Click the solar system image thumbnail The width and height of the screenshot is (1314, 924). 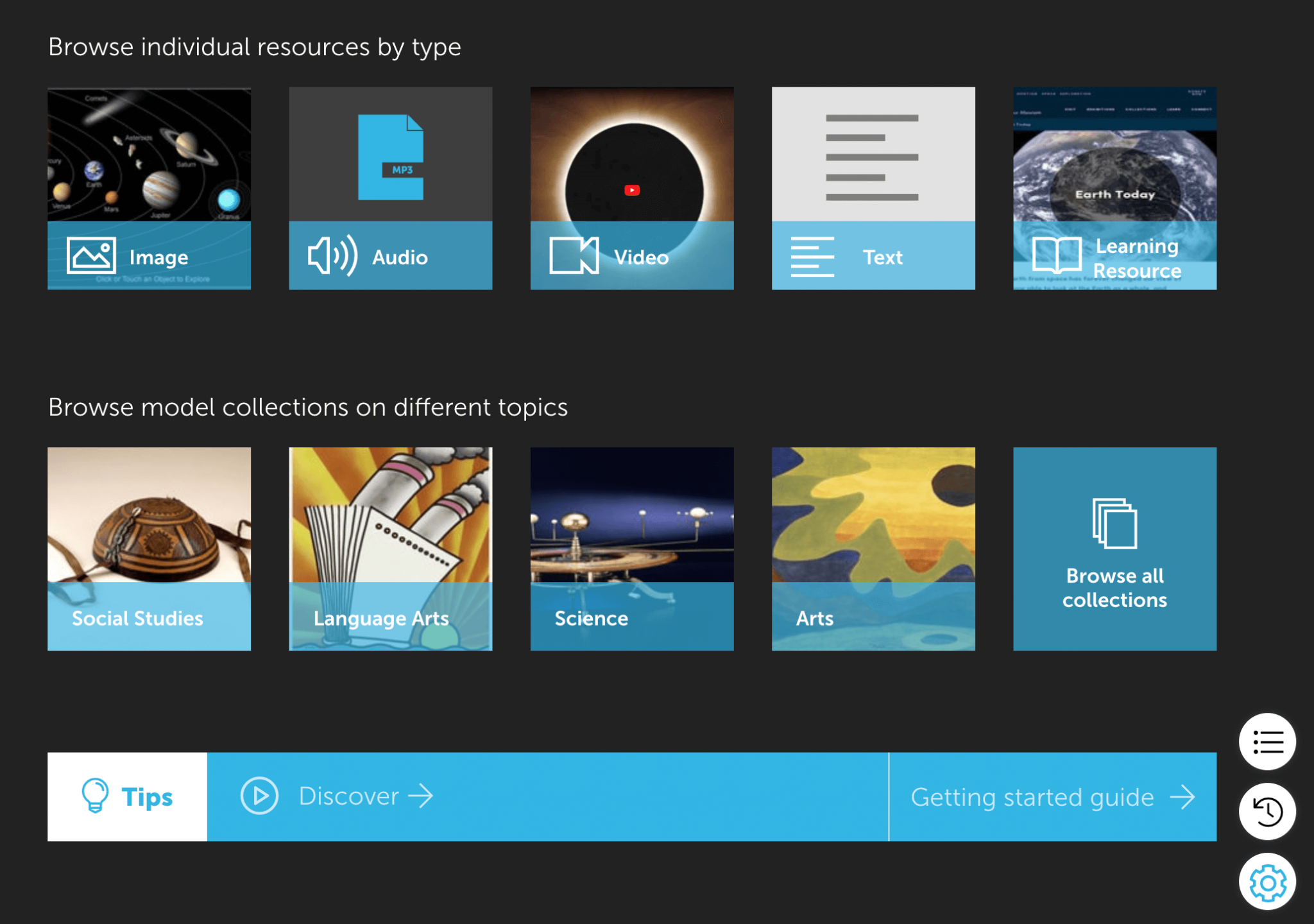click(149, 154)
